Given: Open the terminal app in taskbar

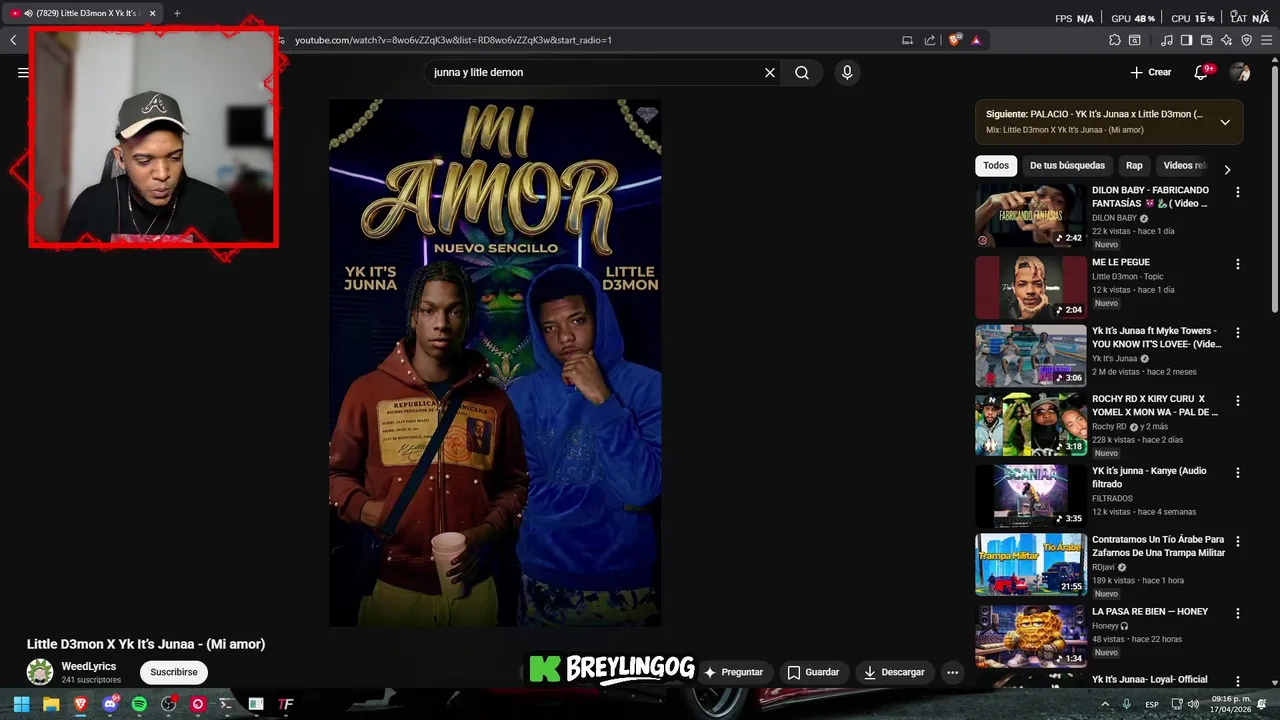Looking at the screenshot, I should click(226, 704).
